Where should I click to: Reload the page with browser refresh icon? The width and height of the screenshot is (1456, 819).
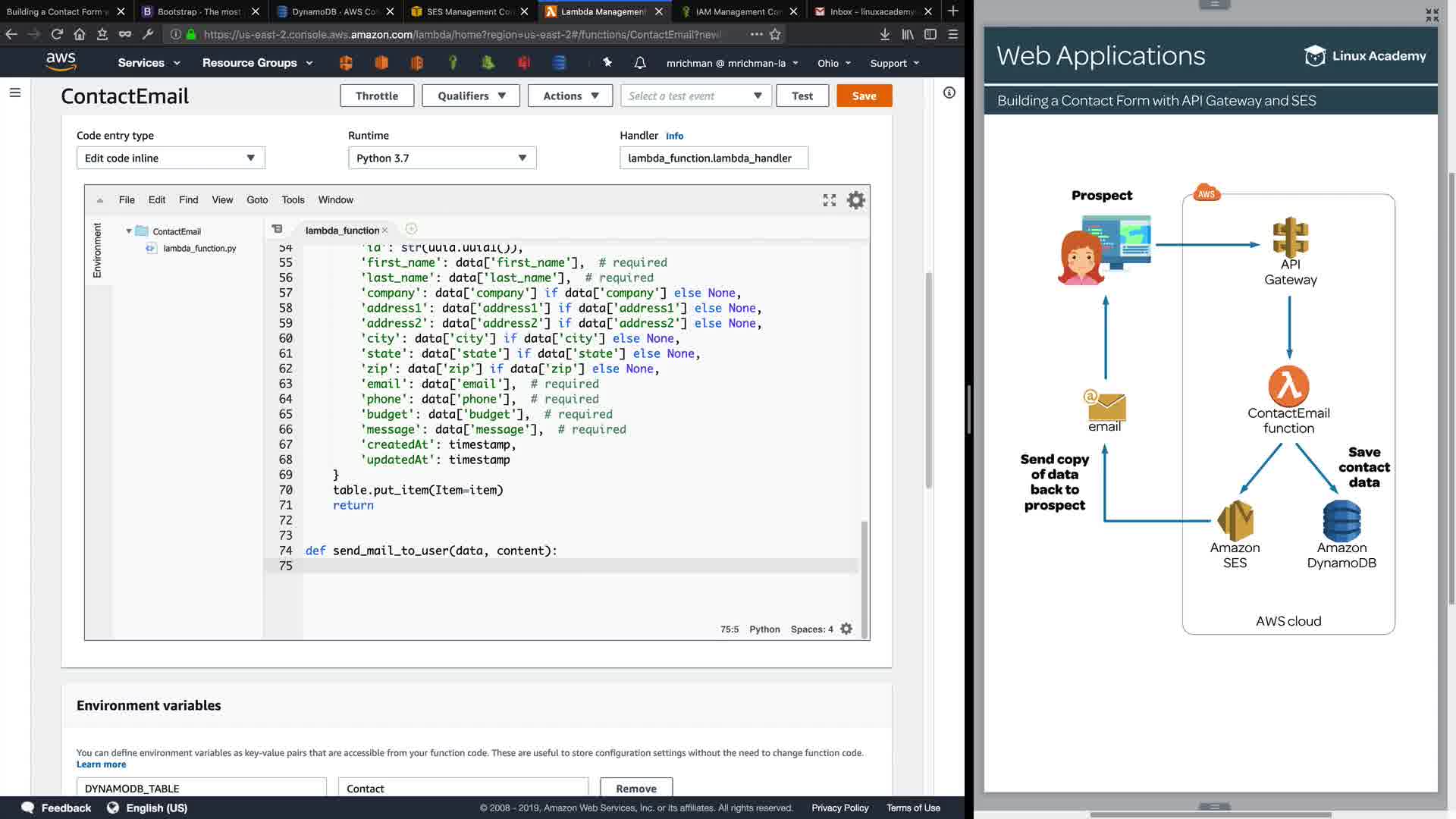click(57, 34)
